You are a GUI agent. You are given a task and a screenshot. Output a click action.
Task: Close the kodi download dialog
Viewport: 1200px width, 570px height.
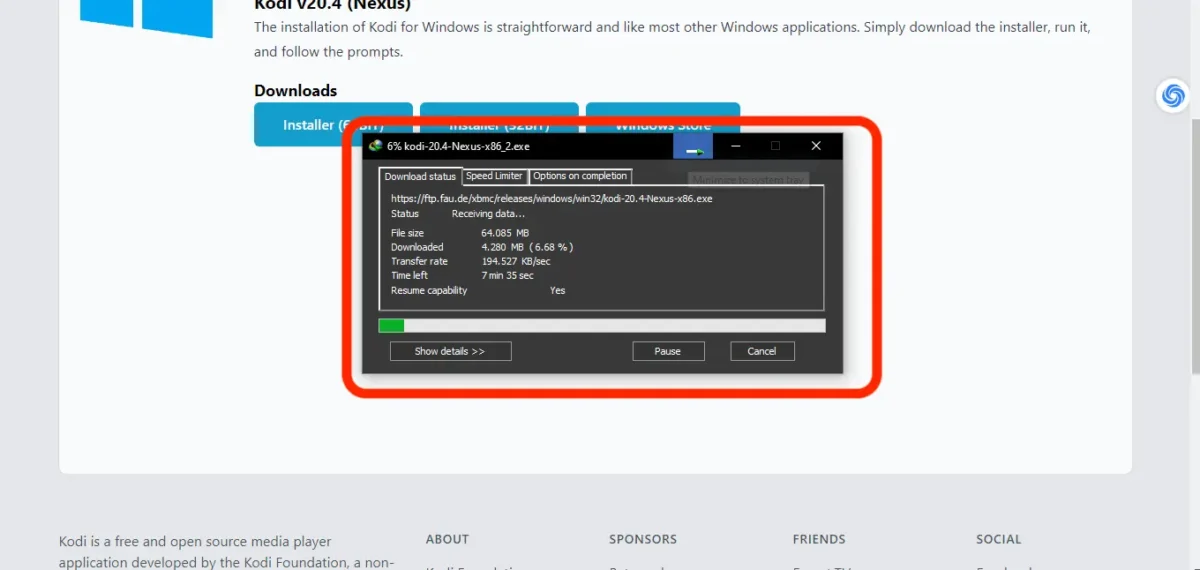[816, 146]
